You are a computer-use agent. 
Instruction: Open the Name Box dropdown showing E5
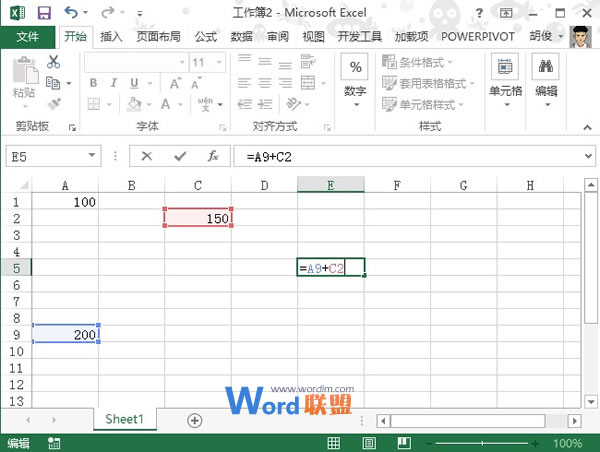92,155
